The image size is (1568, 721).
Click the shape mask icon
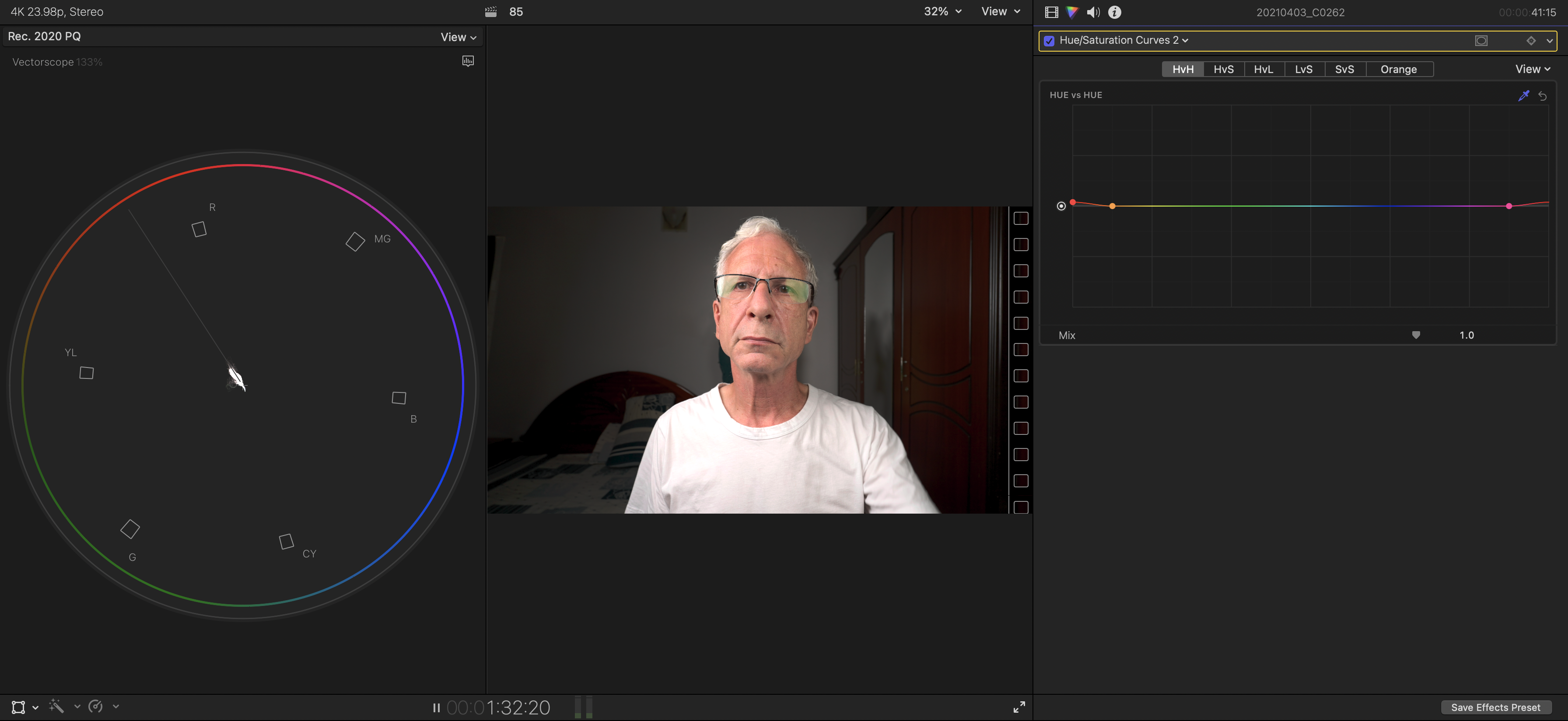1481,41
